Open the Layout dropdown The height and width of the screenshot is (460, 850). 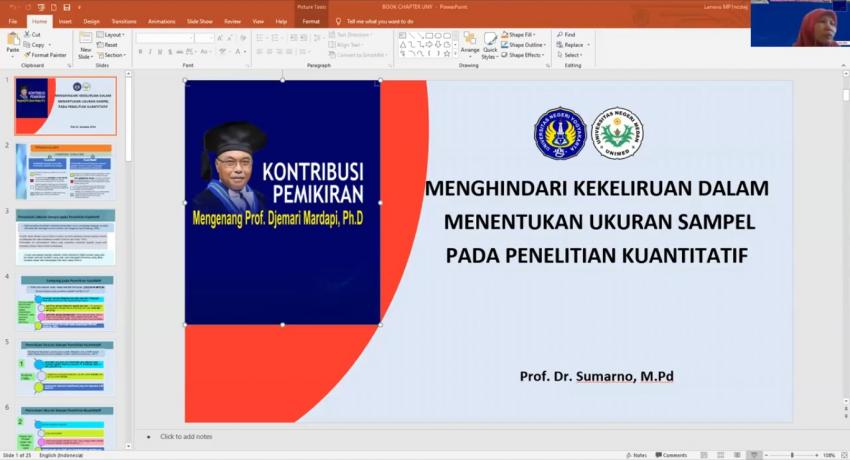click(111, 34)
